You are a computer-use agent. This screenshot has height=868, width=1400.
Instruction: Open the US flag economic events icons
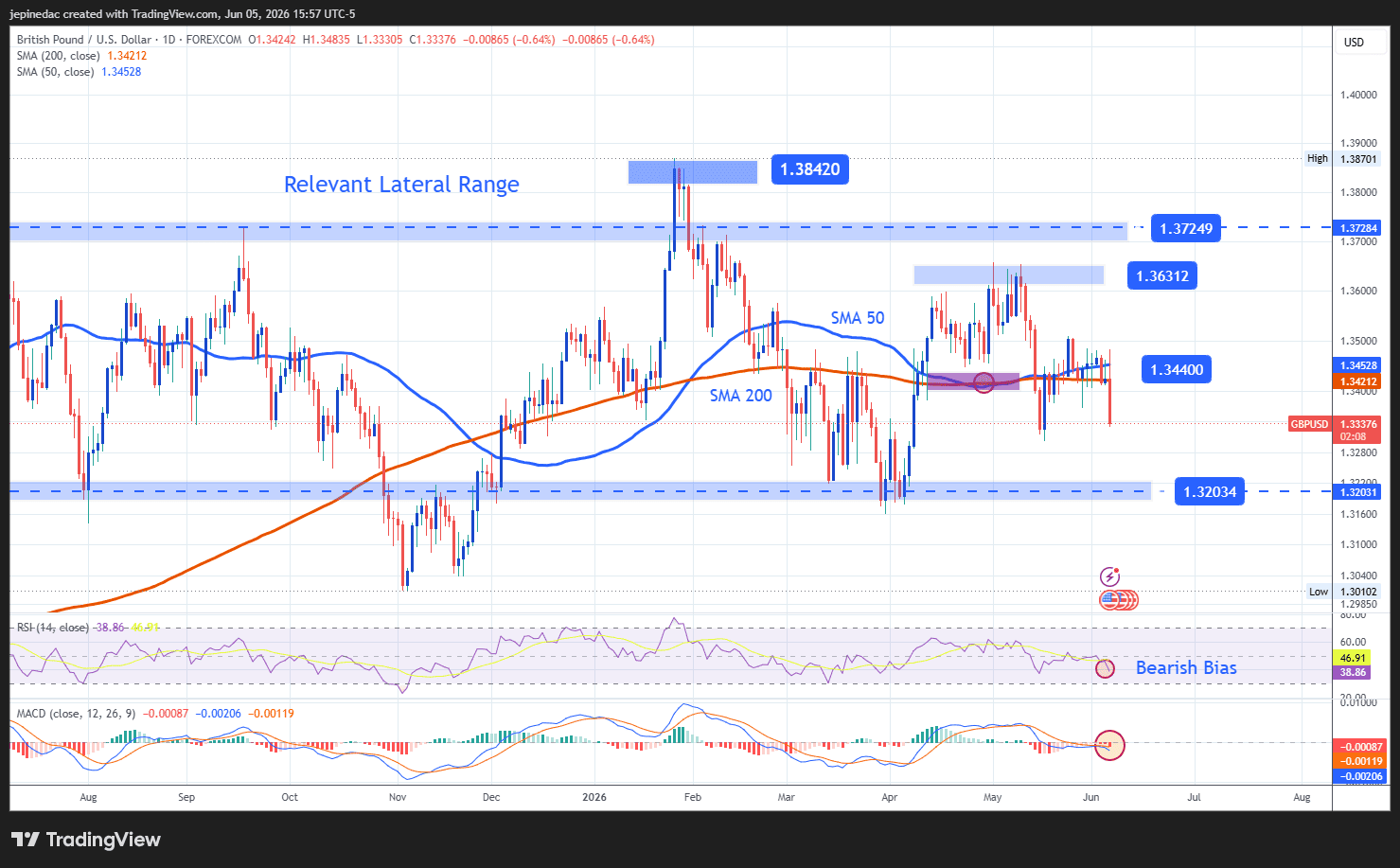(x=1118, y=600)
